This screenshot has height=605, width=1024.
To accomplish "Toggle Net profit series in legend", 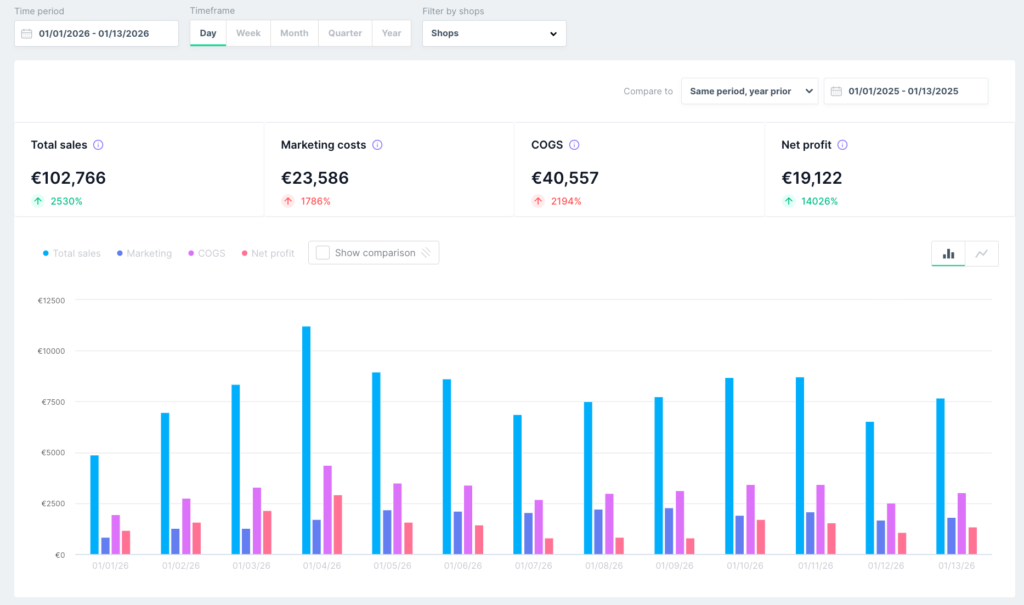I will click(268, 253).
